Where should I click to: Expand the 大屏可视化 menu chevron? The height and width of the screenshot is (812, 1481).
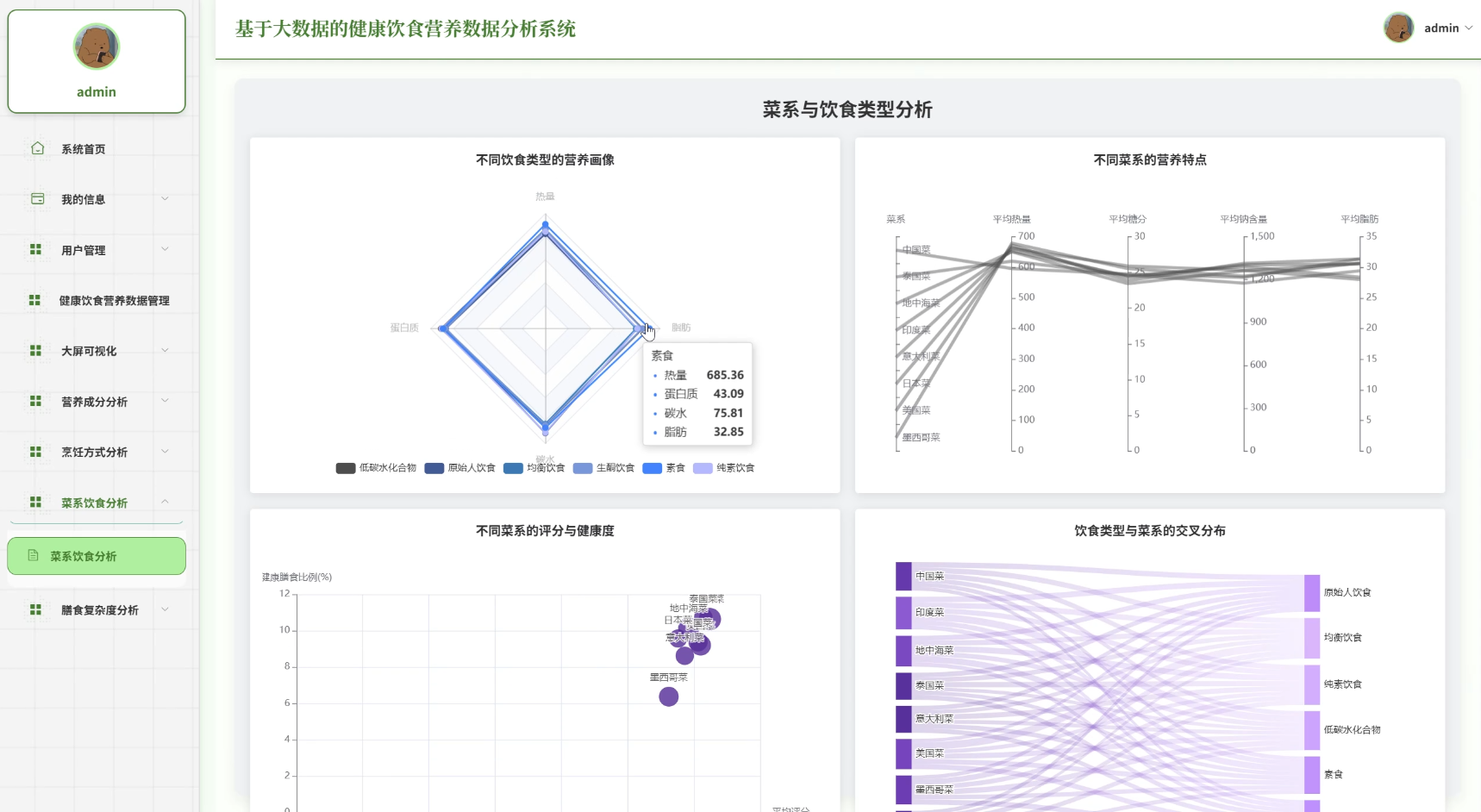pos(165,350)
